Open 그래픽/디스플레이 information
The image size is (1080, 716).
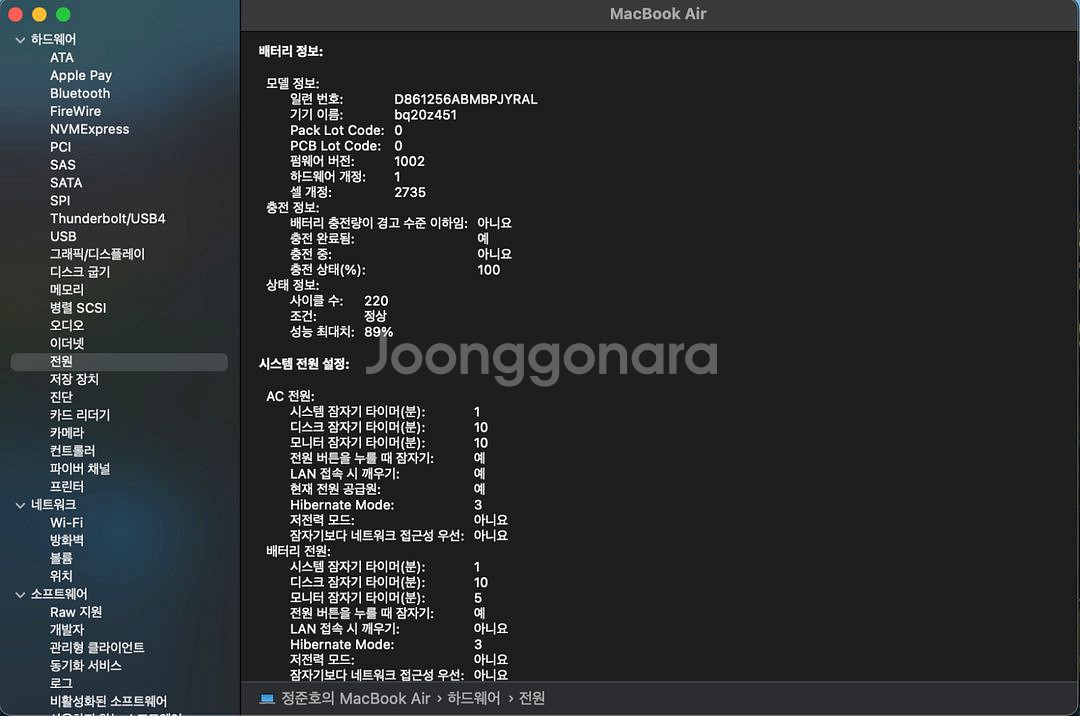tap(97, 254)
